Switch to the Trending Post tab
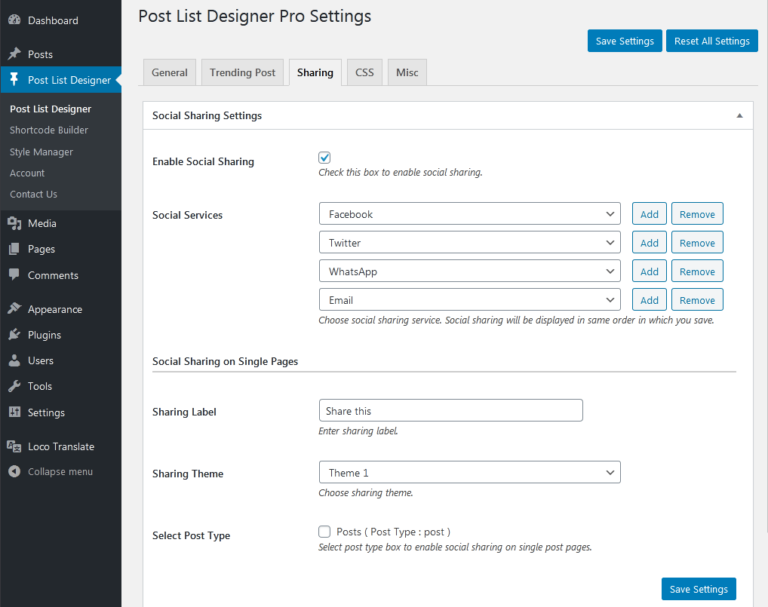Image resolution: width=768 pixels, height=607 pixels. tap(242, 73)
